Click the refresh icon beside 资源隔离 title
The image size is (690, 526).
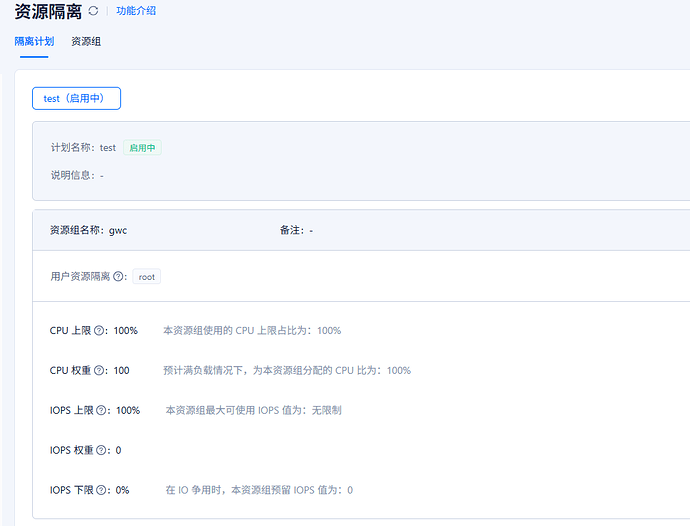[x=93, y=11]
